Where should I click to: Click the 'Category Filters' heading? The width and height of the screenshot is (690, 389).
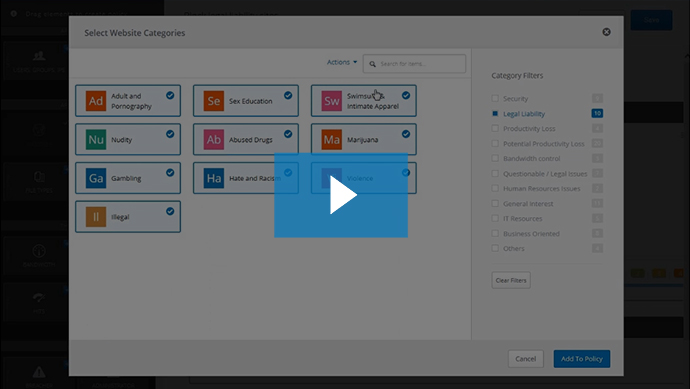(517, 76)
